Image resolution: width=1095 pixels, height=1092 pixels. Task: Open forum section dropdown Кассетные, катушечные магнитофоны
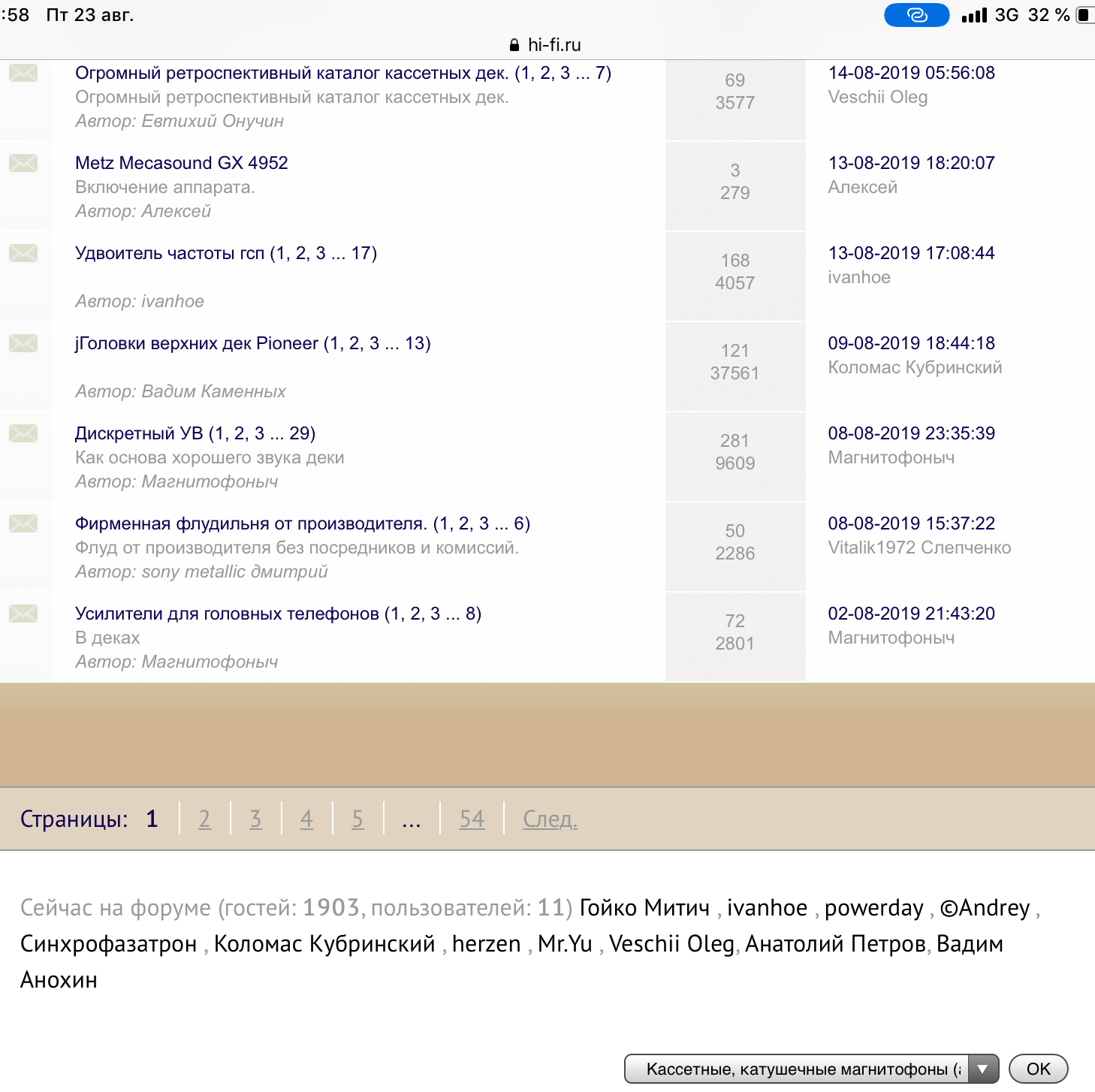click(x=811, y=1069)
